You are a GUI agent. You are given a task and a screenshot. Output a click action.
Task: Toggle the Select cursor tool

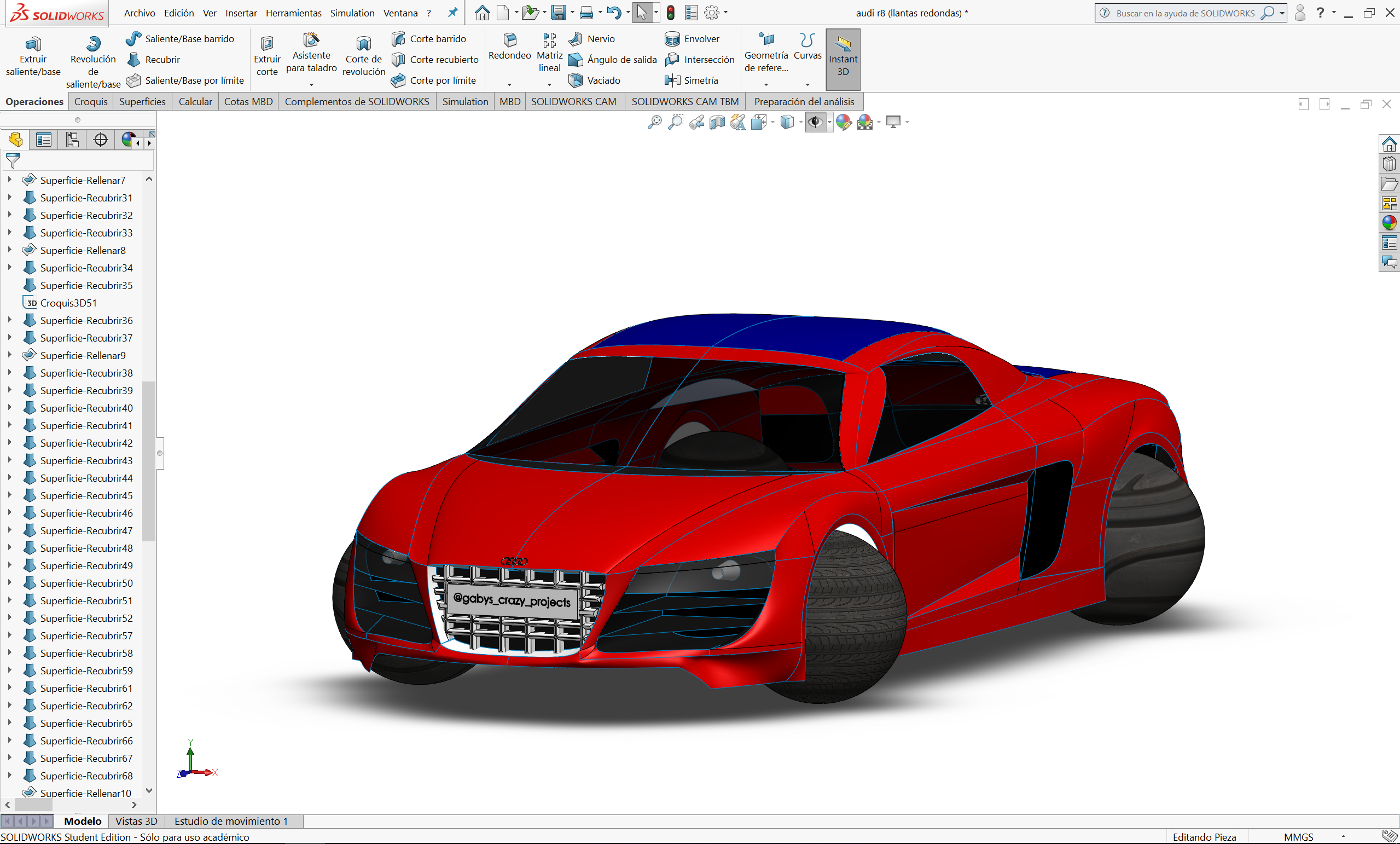[x=642, y=13]
